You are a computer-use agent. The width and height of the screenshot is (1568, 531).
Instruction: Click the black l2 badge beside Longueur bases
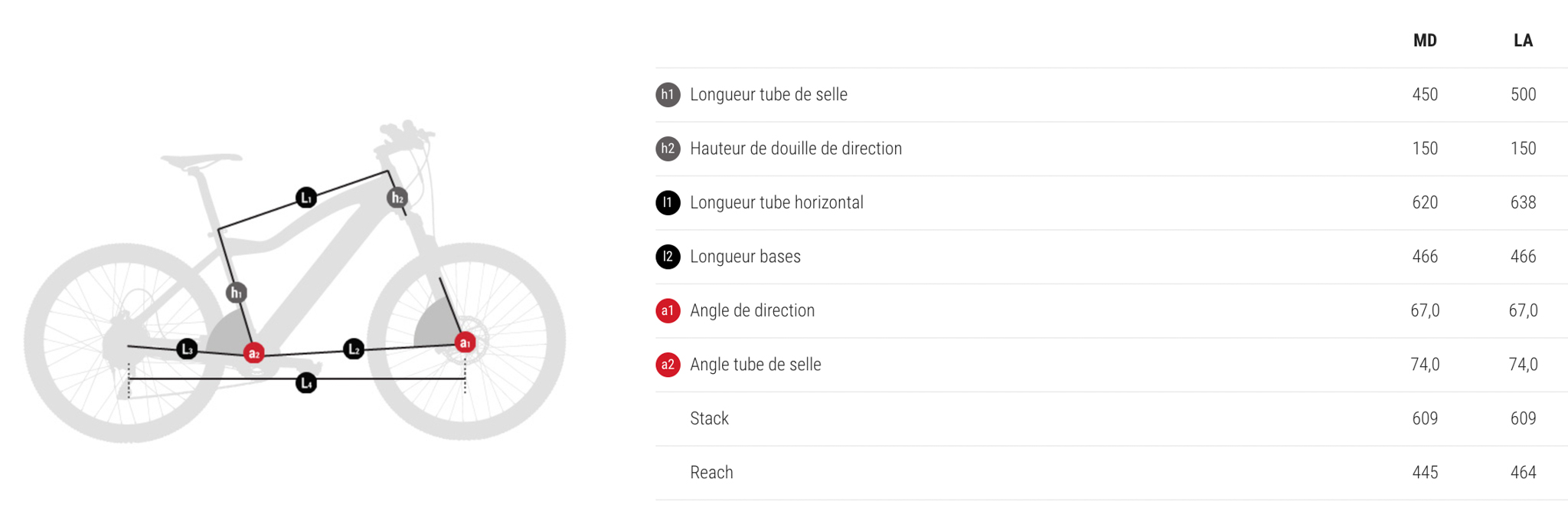(x=668, y=257)
